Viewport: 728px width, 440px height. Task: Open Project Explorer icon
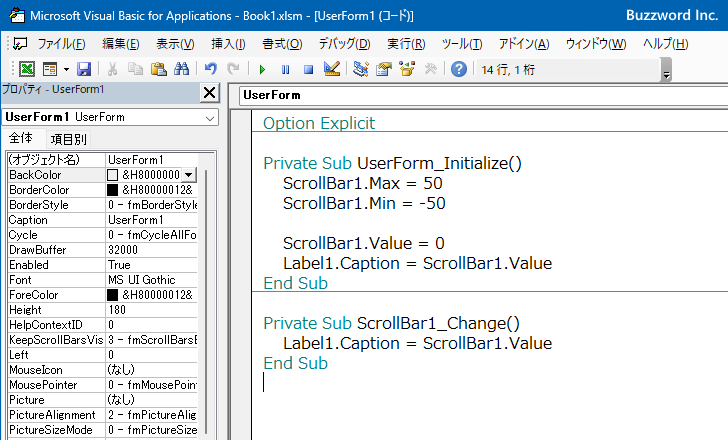coord(361,69)
